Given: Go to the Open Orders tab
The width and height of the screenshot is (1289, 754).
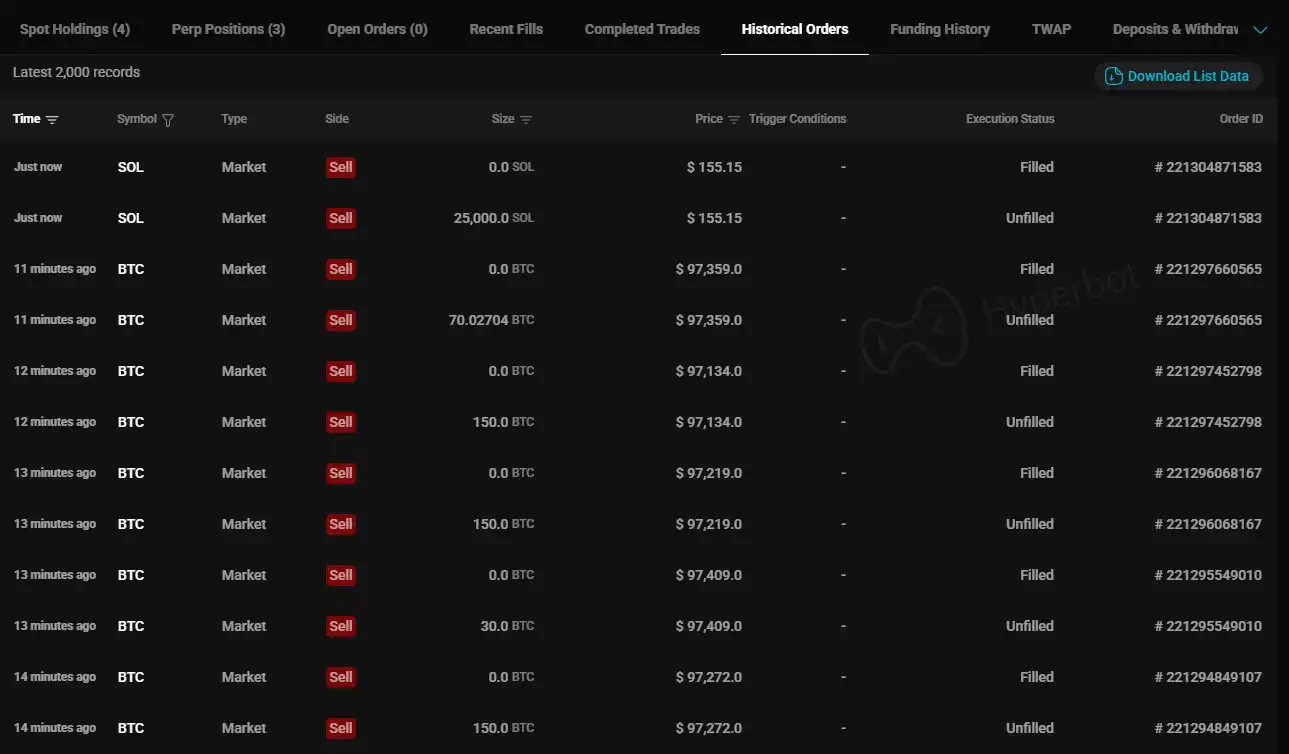Looking at the screenshot, I should [377, 29].
